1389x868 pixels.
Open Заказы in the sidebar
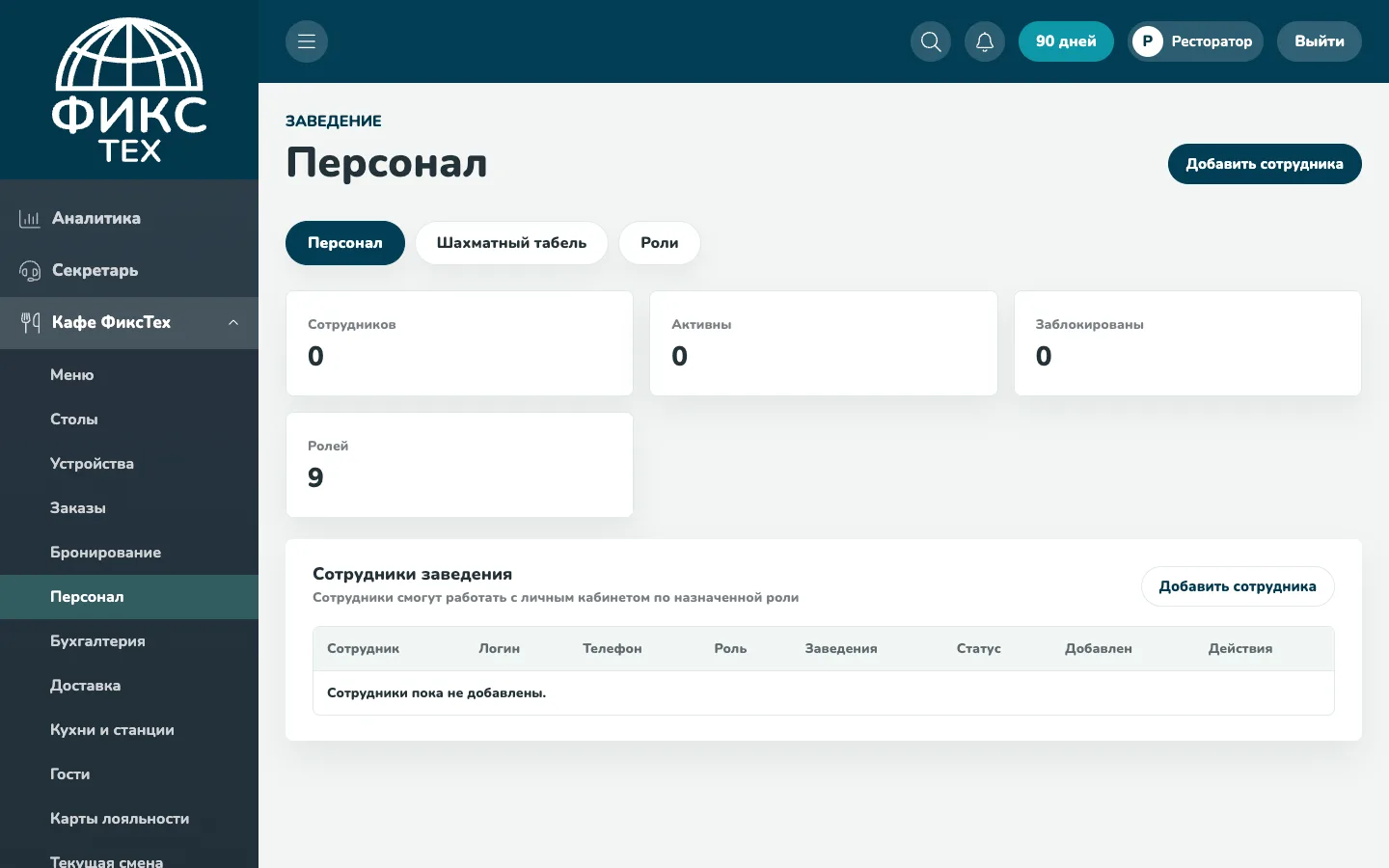coord(129,508)
